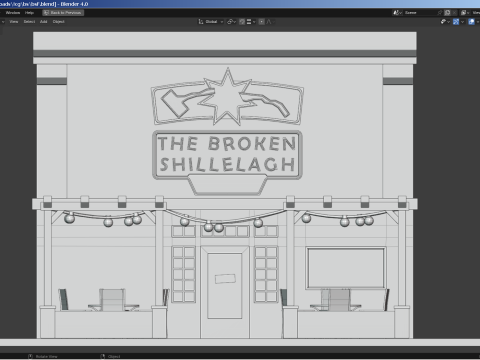
Task: Click the delete scene icon
Action: [x=455, y=13]
